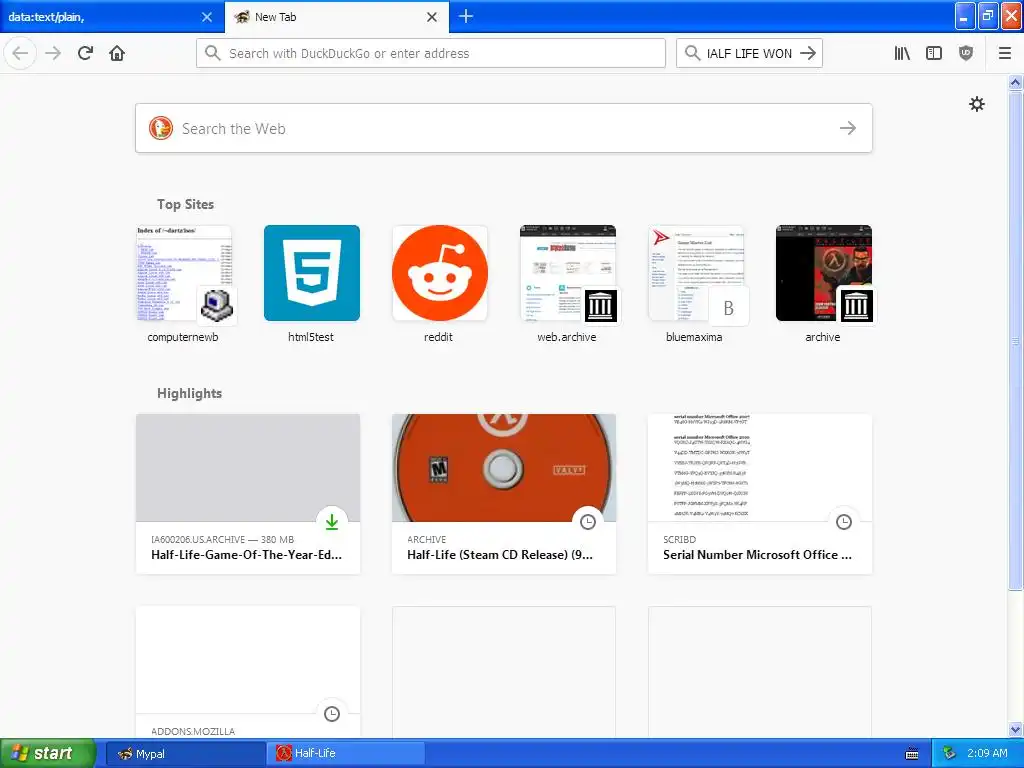Submit web search with page arrow
The width and height of the screenshot is (1024, 768).
848,128
